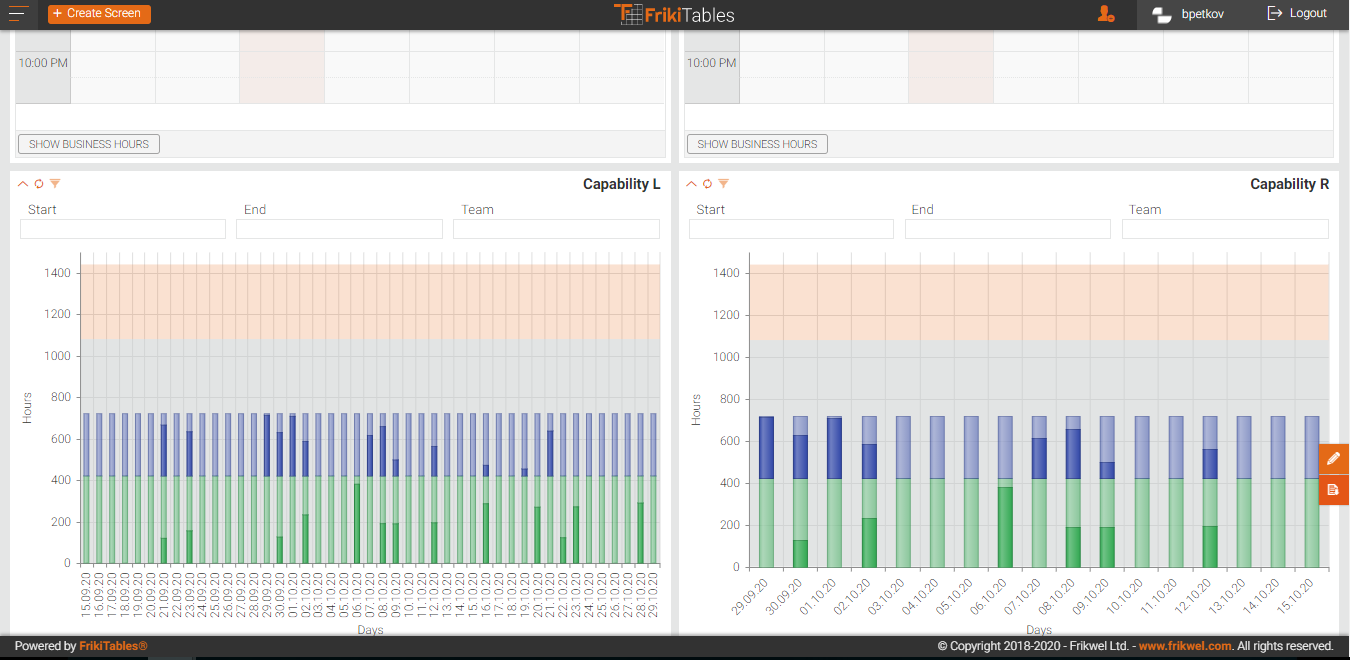Refresh the Capability R panel

pos(707,184)
